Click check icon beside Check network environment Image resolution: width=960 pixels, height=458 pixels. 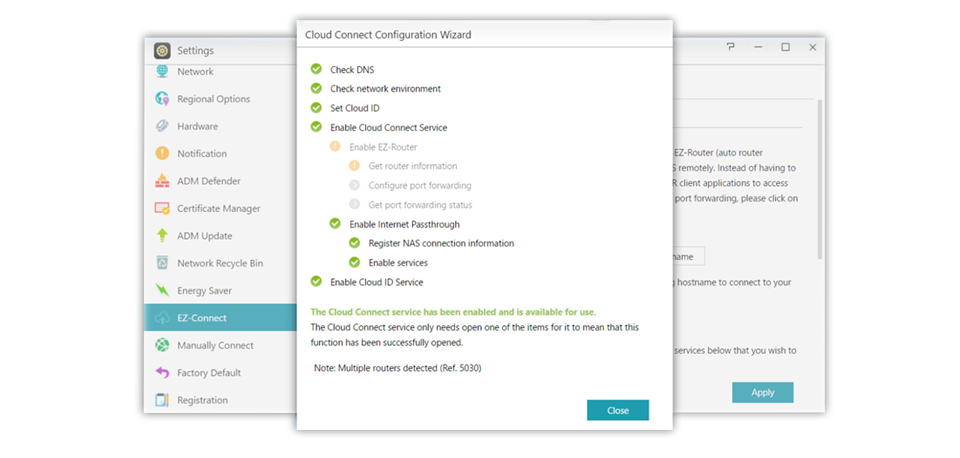point(316,88)
